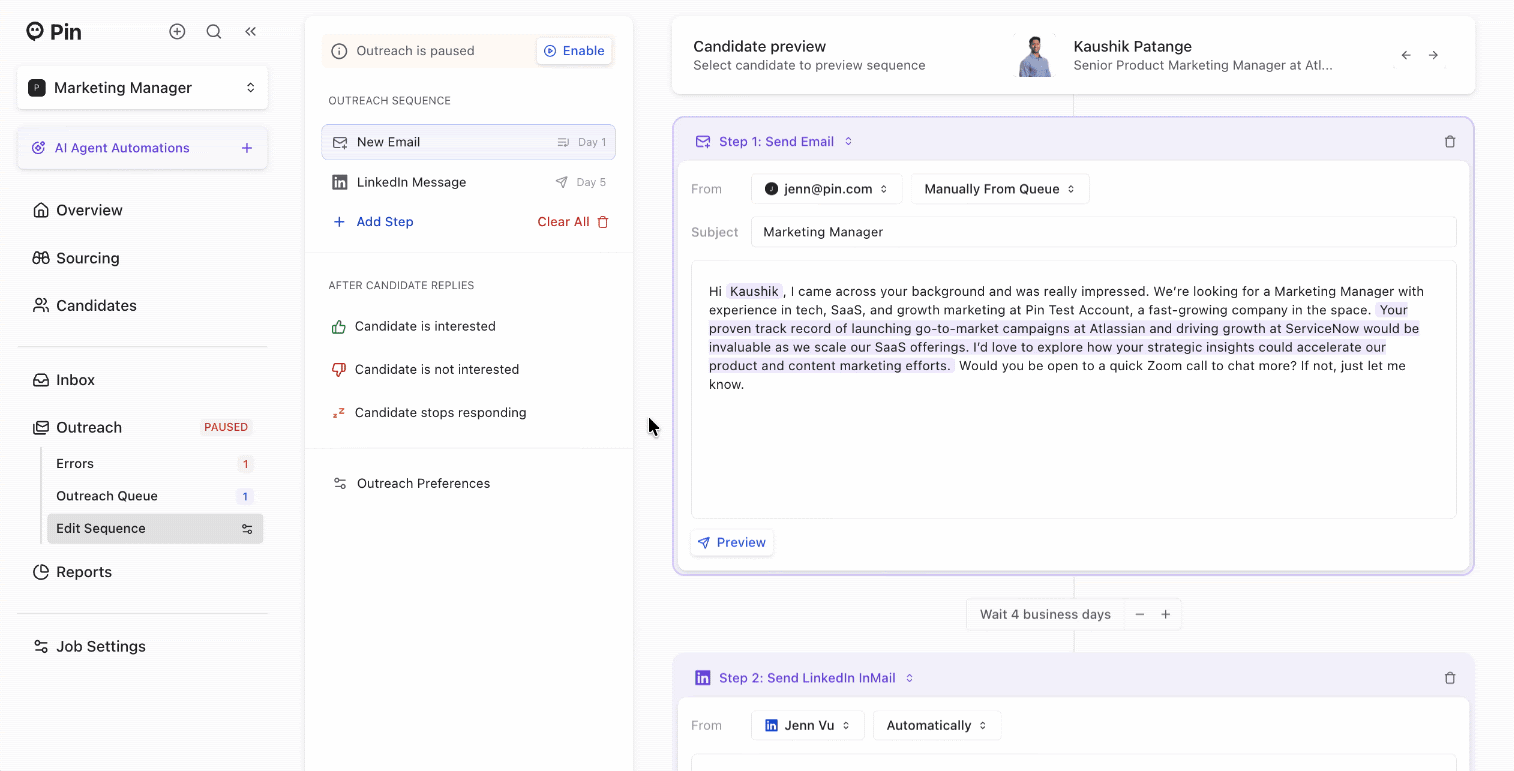Image resolution: width=1514 pixels, height=771 pixels.
Task: Decrease wait days with the minus button
Action: click(x=1139, y=614)
